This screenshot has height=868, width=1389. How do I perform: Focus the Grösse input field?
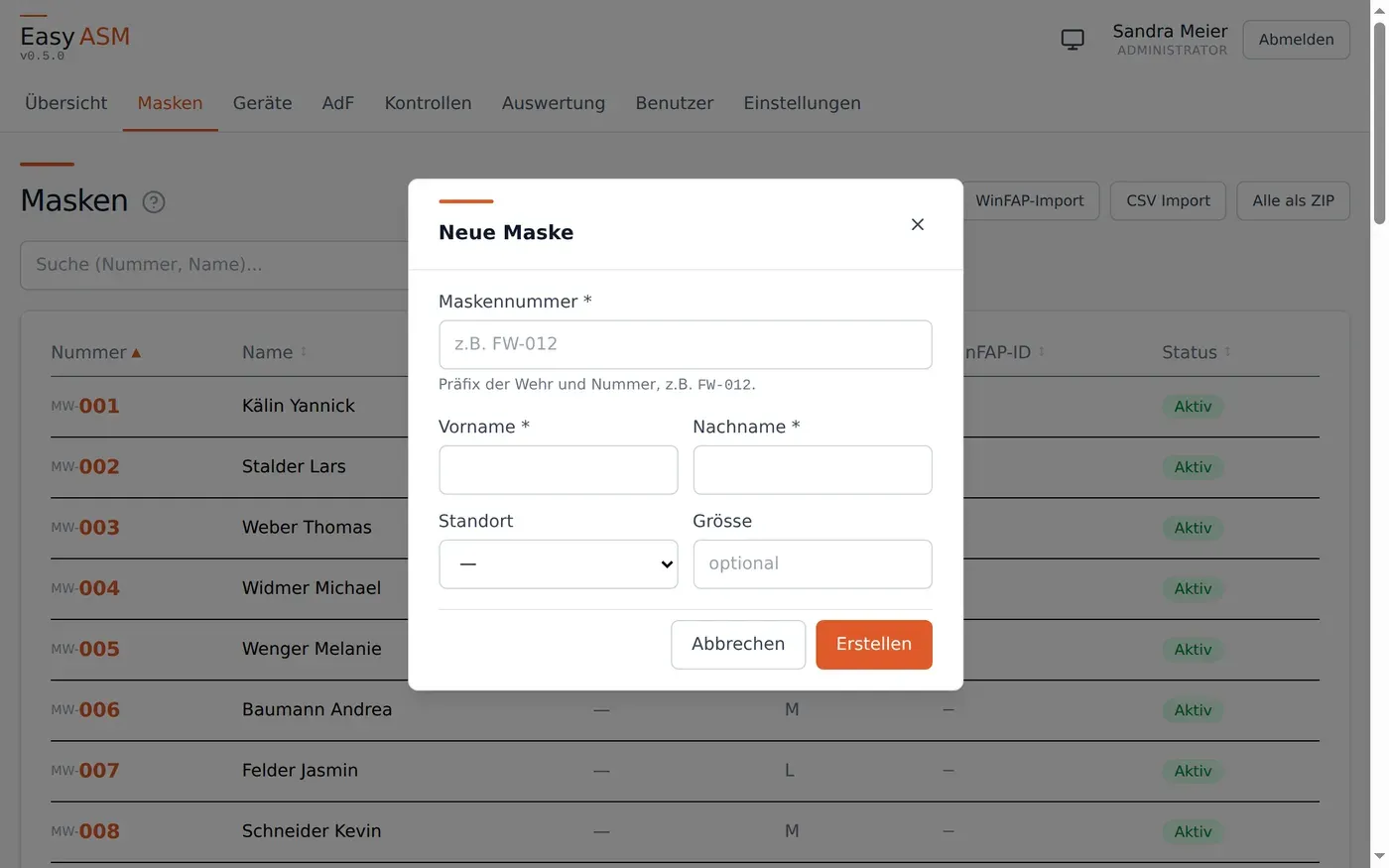tap(813, 564)
